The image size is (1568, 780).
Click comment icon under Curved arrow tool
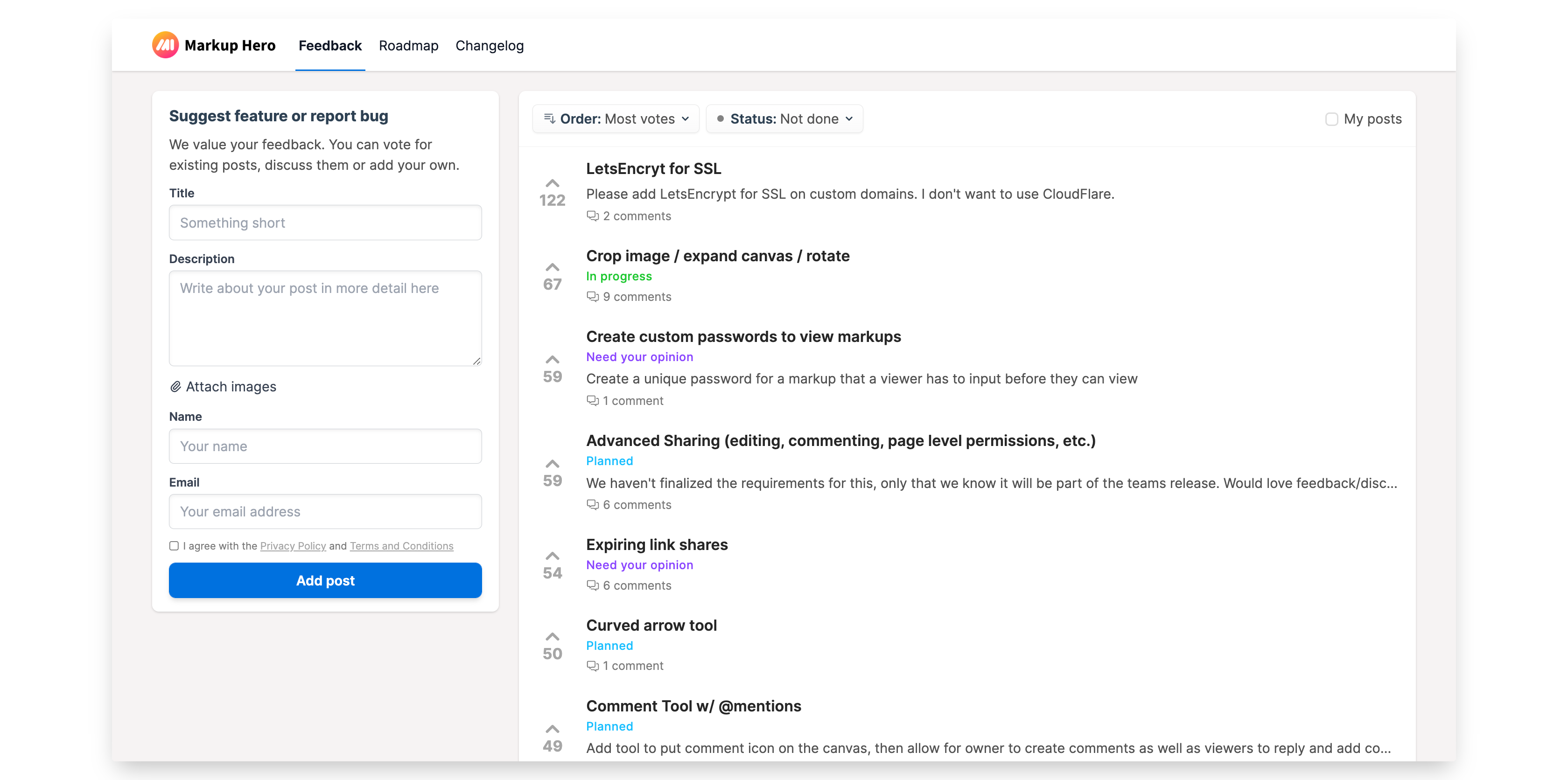click(592, 666)
